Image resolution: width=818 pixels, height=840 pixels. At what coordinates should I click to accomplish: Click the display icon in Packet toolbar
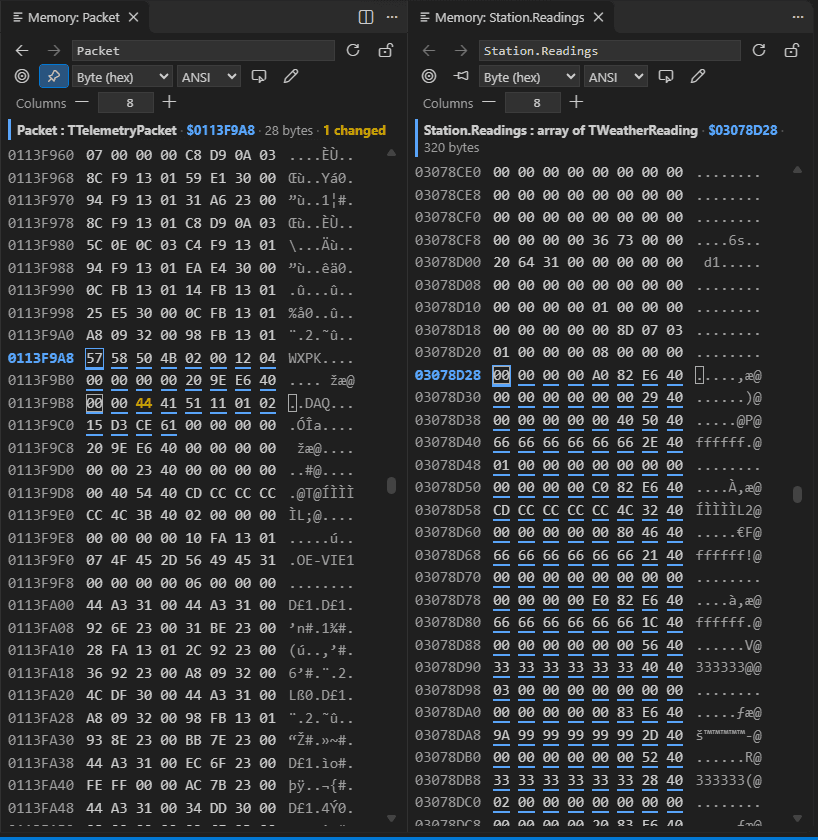tap(259, 76)
